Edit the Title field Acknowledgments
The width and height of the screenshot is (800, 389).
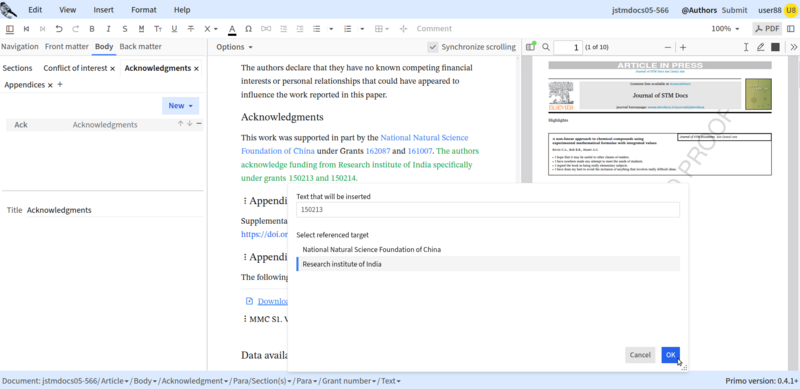coord(114,210)
